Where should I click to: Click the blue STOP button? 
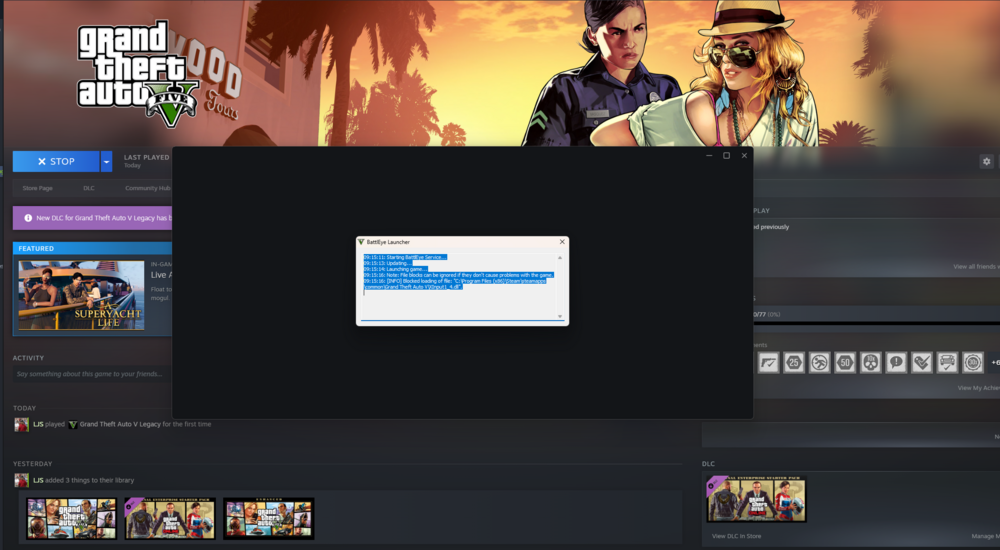[x=56, y=161]
